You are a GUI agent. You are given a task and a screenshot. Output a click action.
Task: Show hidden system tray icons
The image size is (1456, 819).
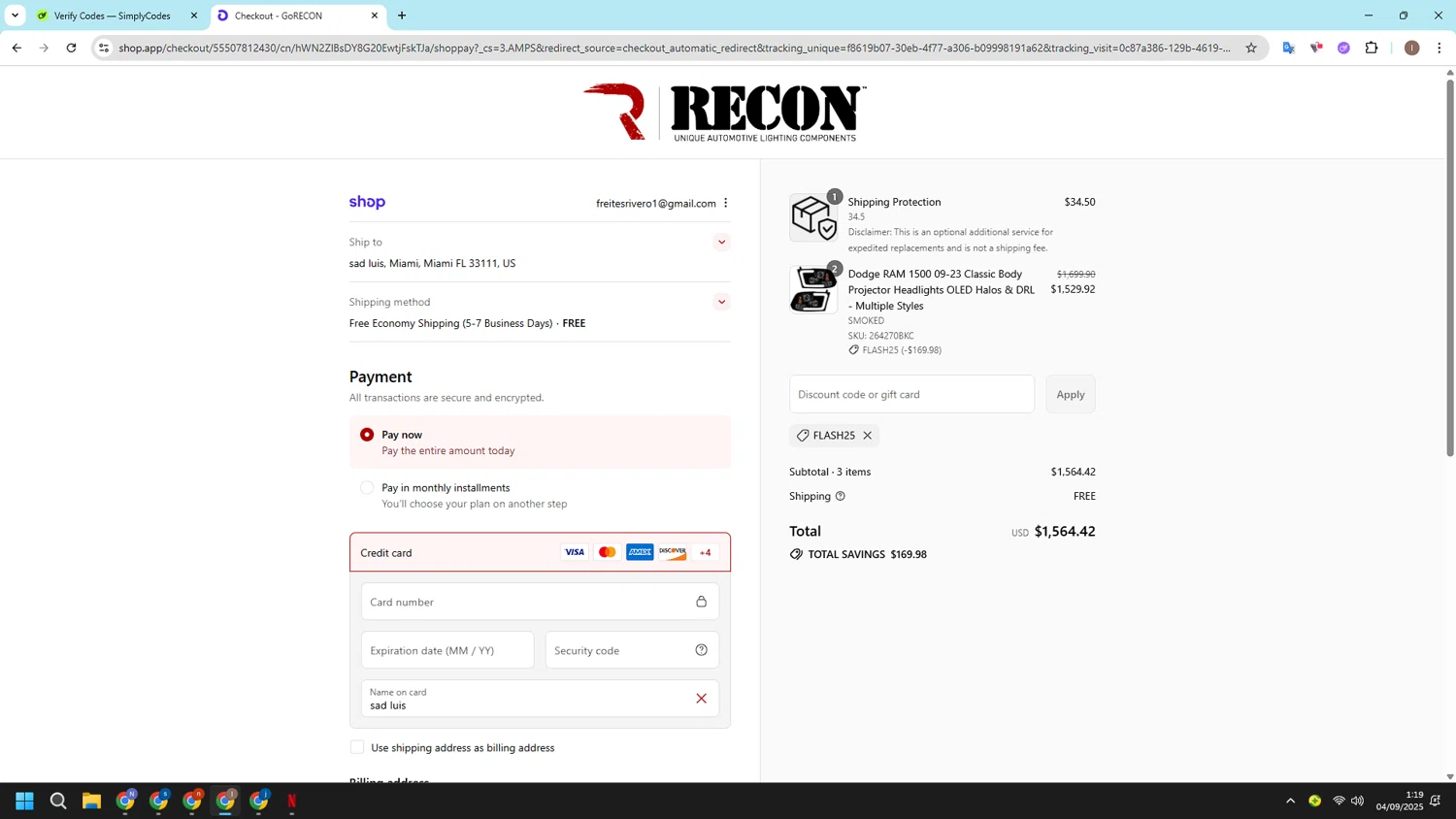point(1290,801)
